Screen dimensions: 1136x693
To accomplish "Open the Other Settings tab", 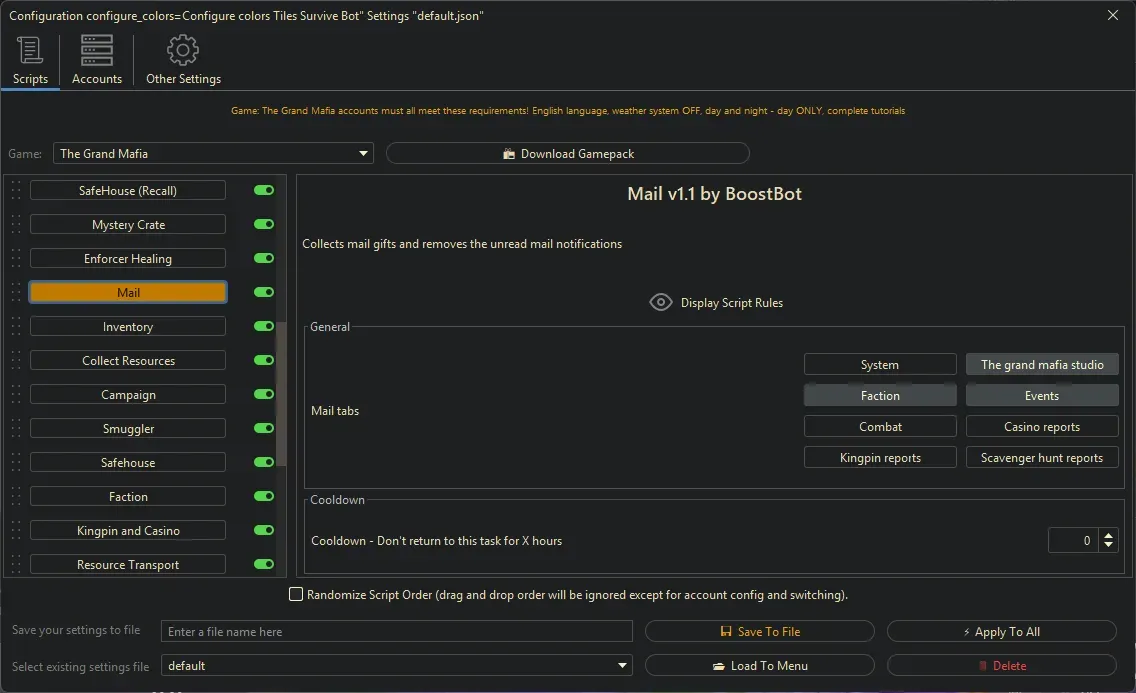I will click(183, 61).
